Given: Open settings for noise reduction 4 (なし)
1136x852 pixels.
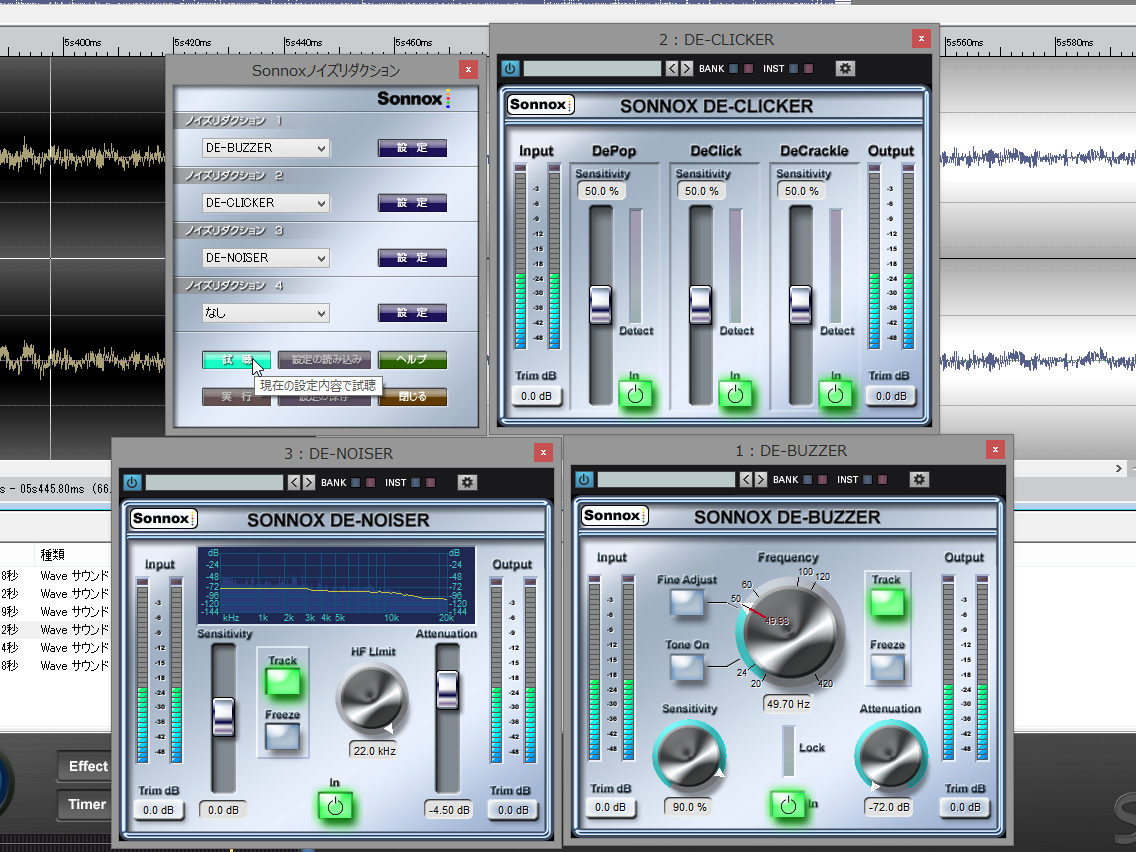Looking at the screenshot, I should (412, 313).
